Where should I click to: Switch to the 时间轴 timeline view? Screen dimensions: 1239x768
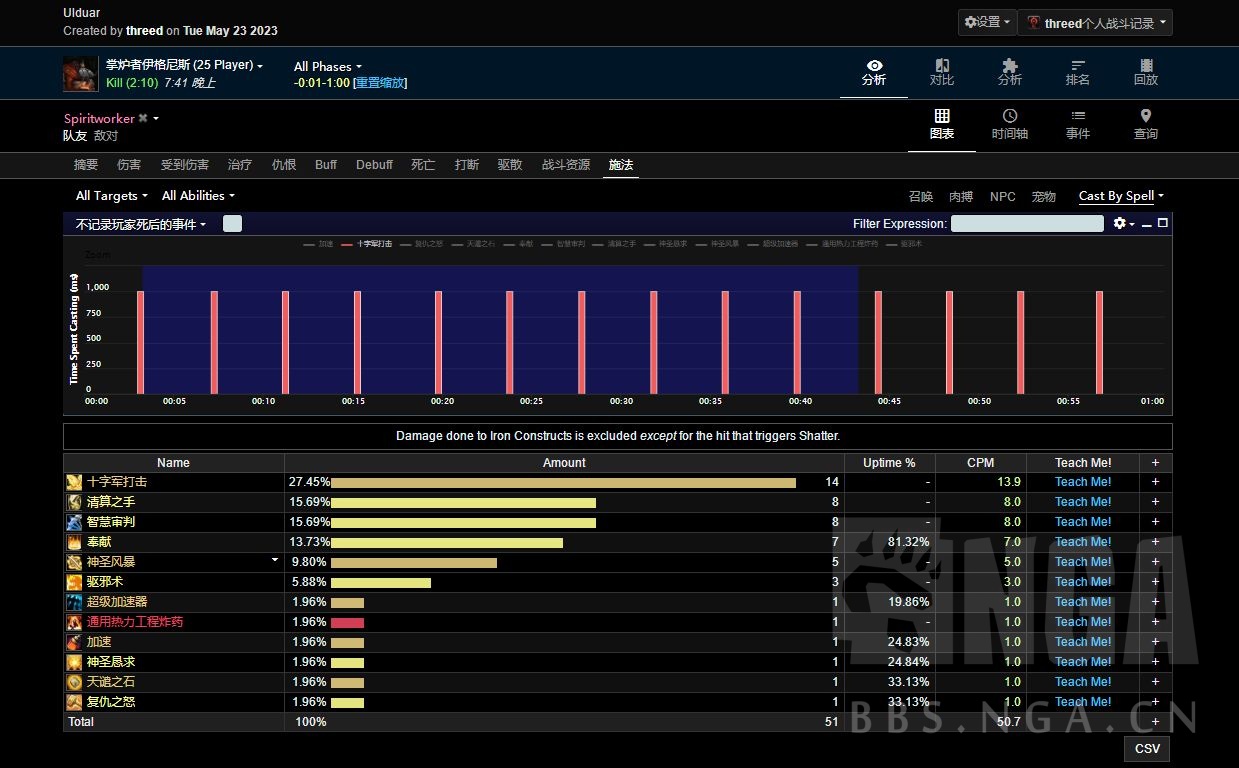[x=1010, y=125]
